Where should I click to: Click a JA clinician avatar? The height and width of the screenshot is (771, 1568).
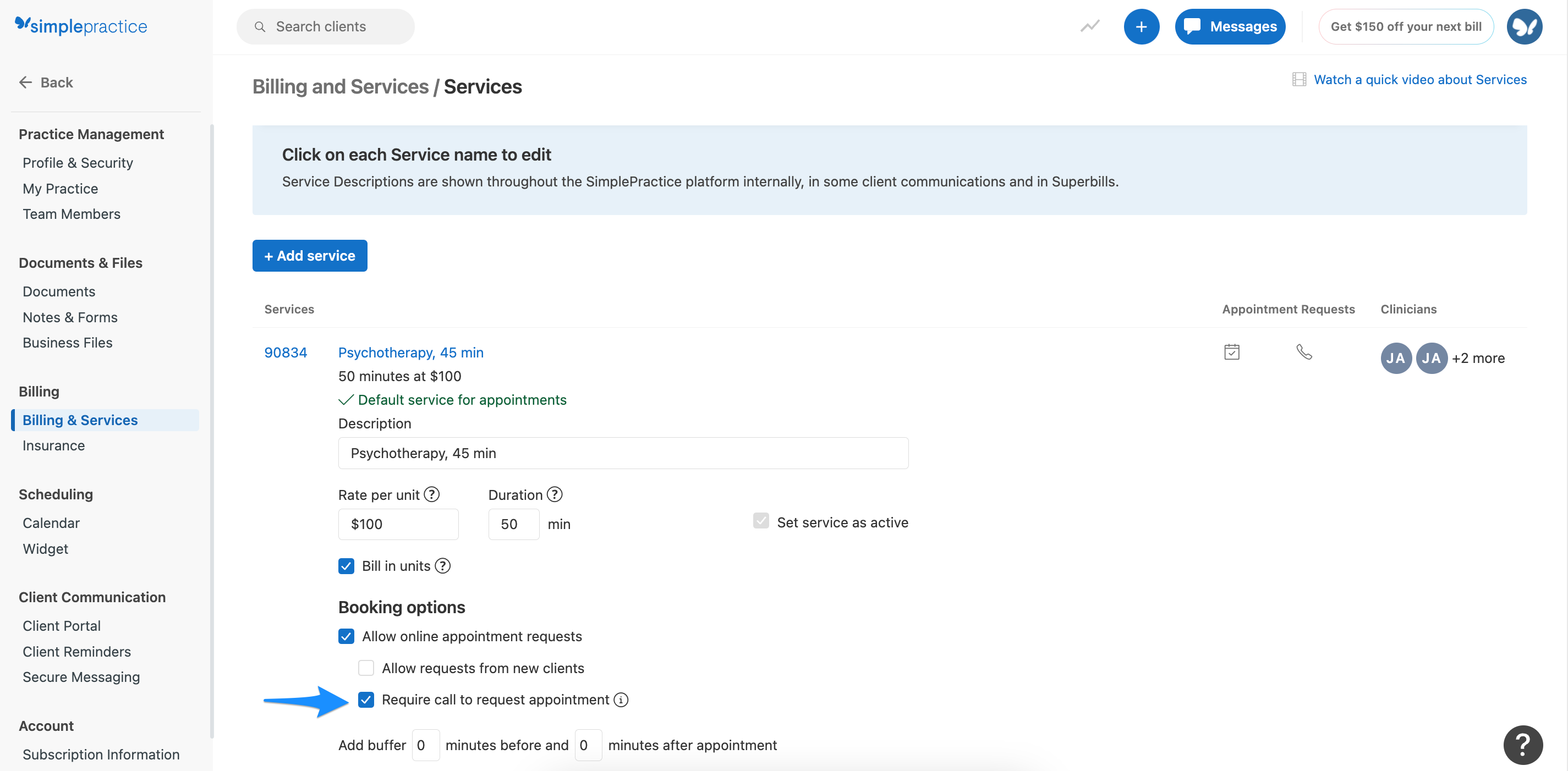click(x=1396, y=358)
